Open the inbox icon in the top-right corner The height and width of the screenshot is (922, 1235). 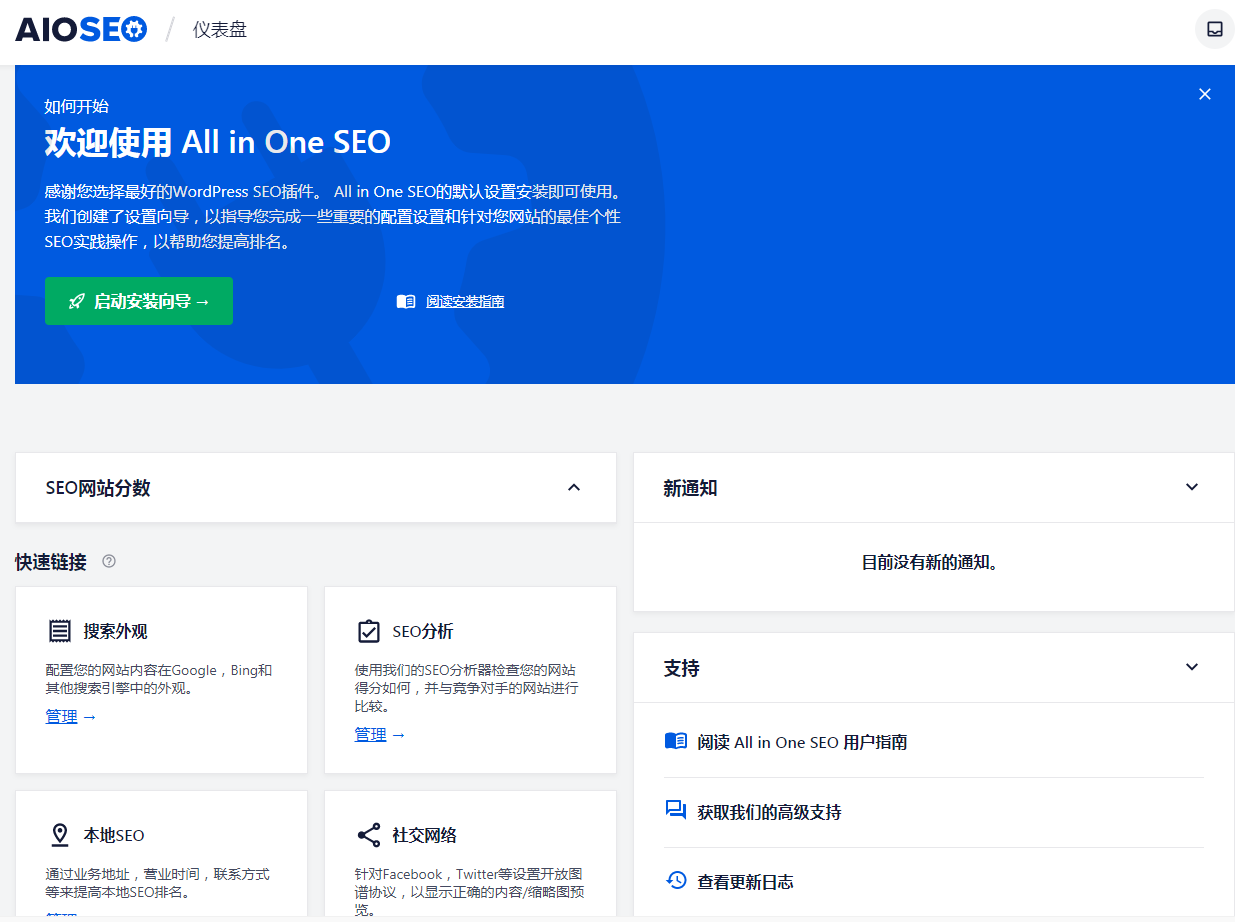click(x=1213, y=29)
